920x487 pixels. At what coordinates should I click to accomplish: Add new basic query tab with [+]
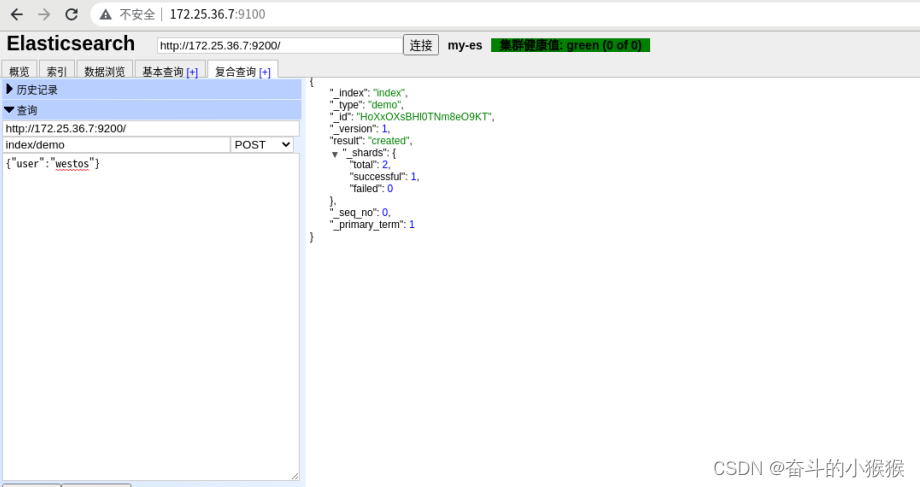click(192, 72)
